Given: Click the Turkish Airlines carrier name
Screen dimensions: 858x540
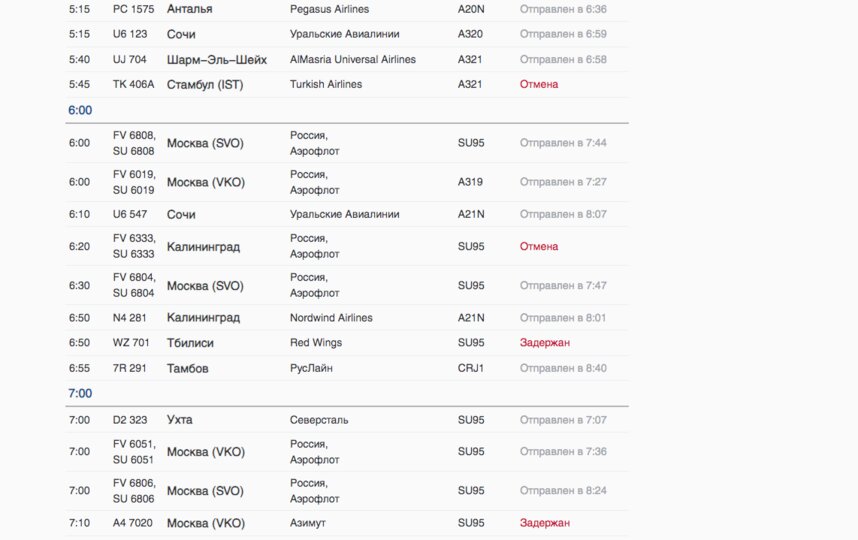Looking at the screenshot, I should click(x=326, y=84).
